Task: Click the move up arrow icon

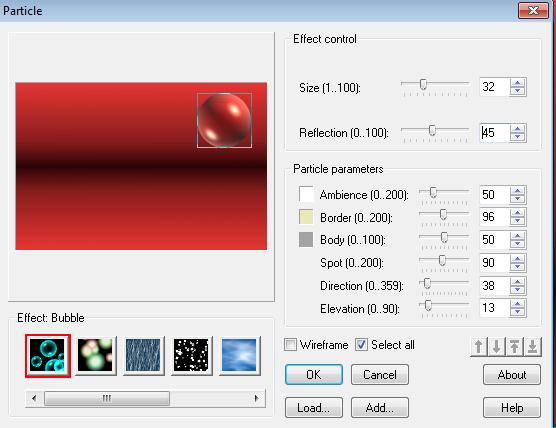Action: coord(479,346)
